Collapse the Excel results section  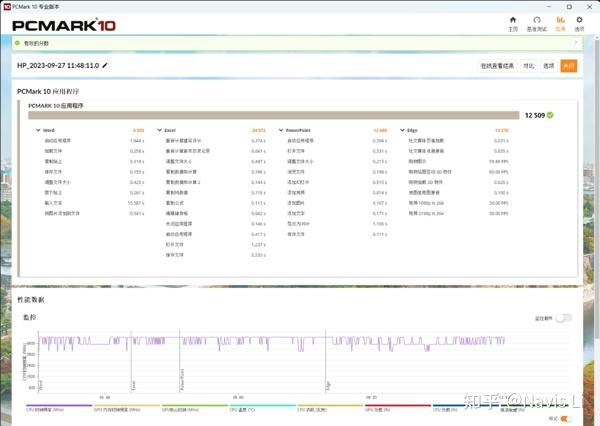coord(160,130)
